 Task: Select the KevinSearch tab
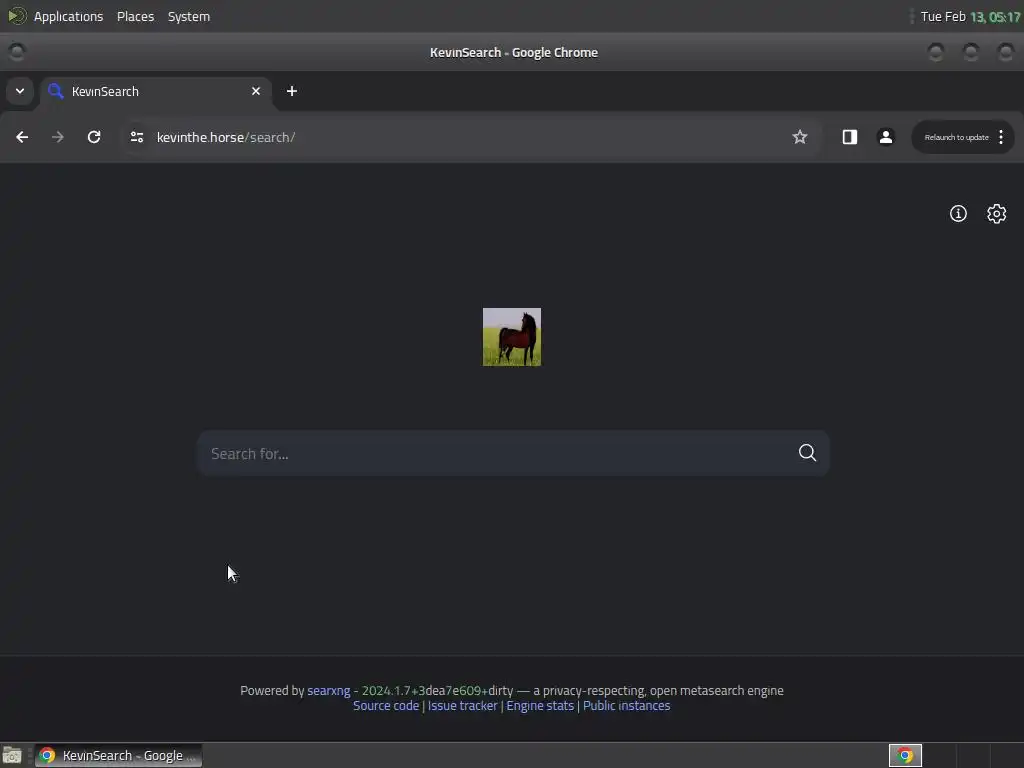pos(155,91)
